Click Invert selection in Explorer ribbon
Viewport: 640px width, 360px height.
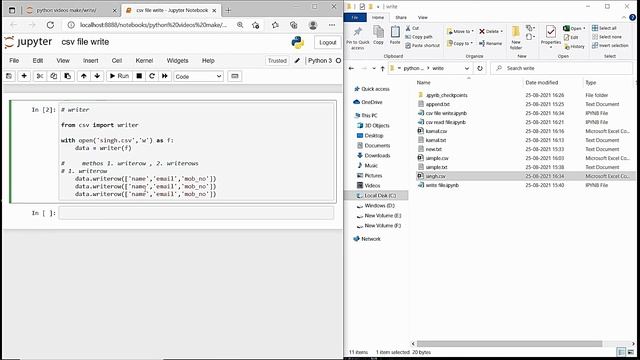(610, 45)
